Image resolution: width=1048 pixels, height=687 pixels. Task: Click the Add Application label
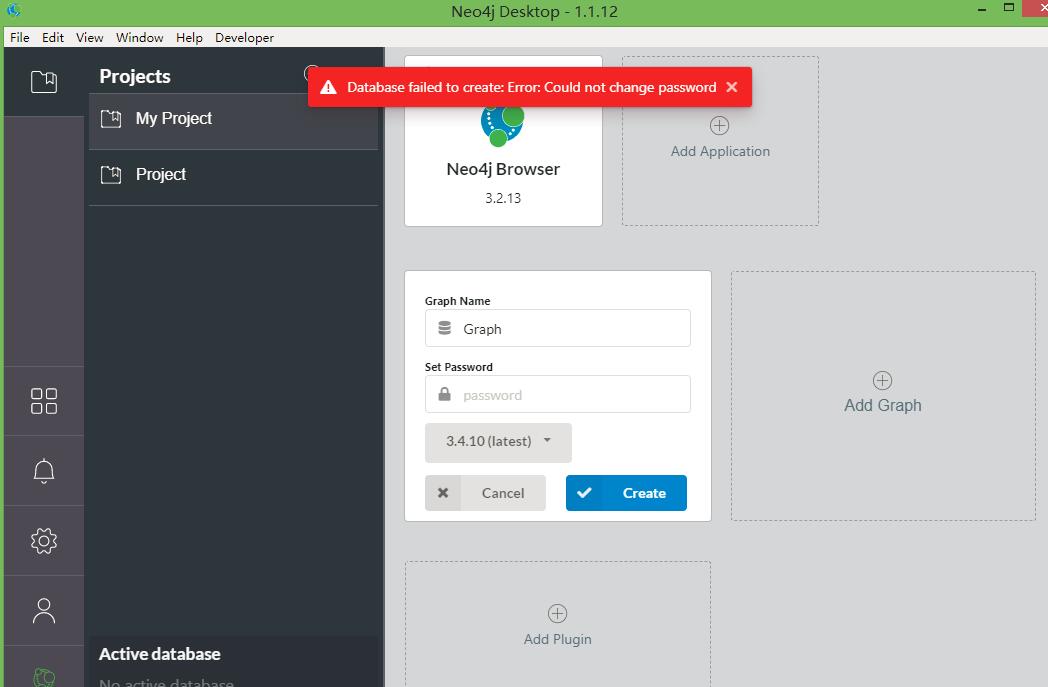click(x=720, y=151)
